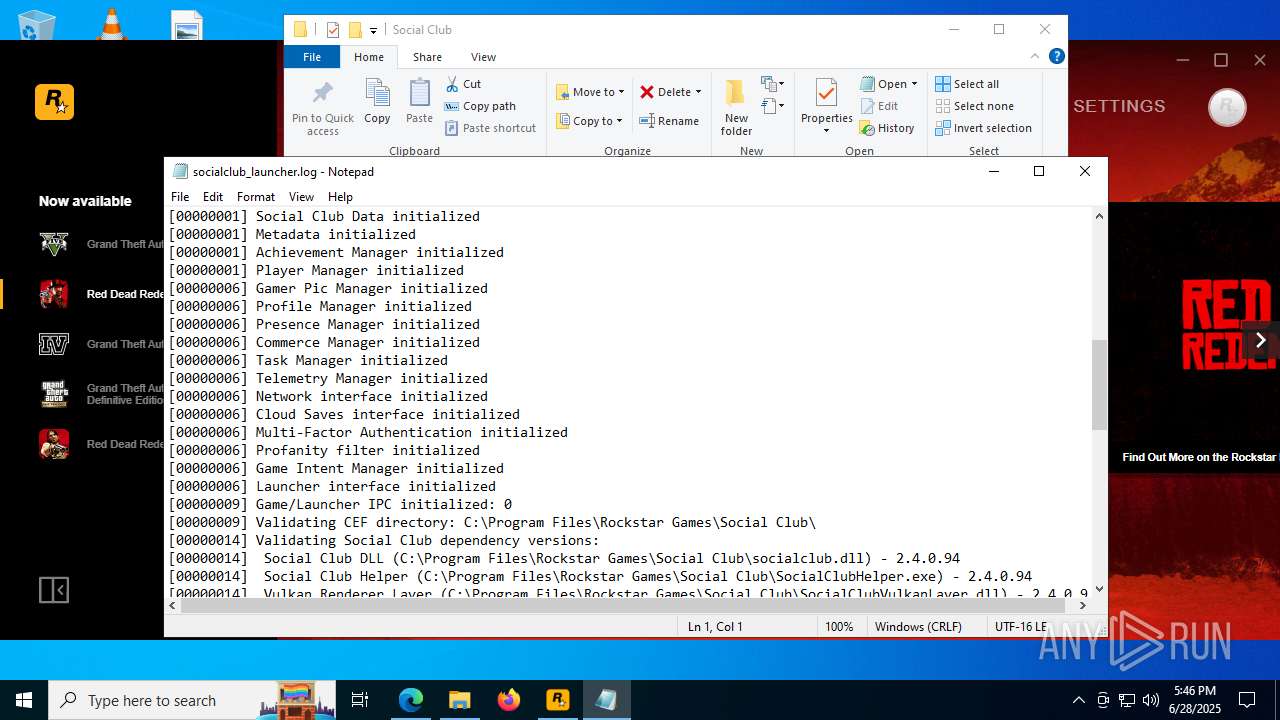Viewport: 1280px width, 720px height.
Task: Show hidden system tray icons
Action: coord(1078,700)
